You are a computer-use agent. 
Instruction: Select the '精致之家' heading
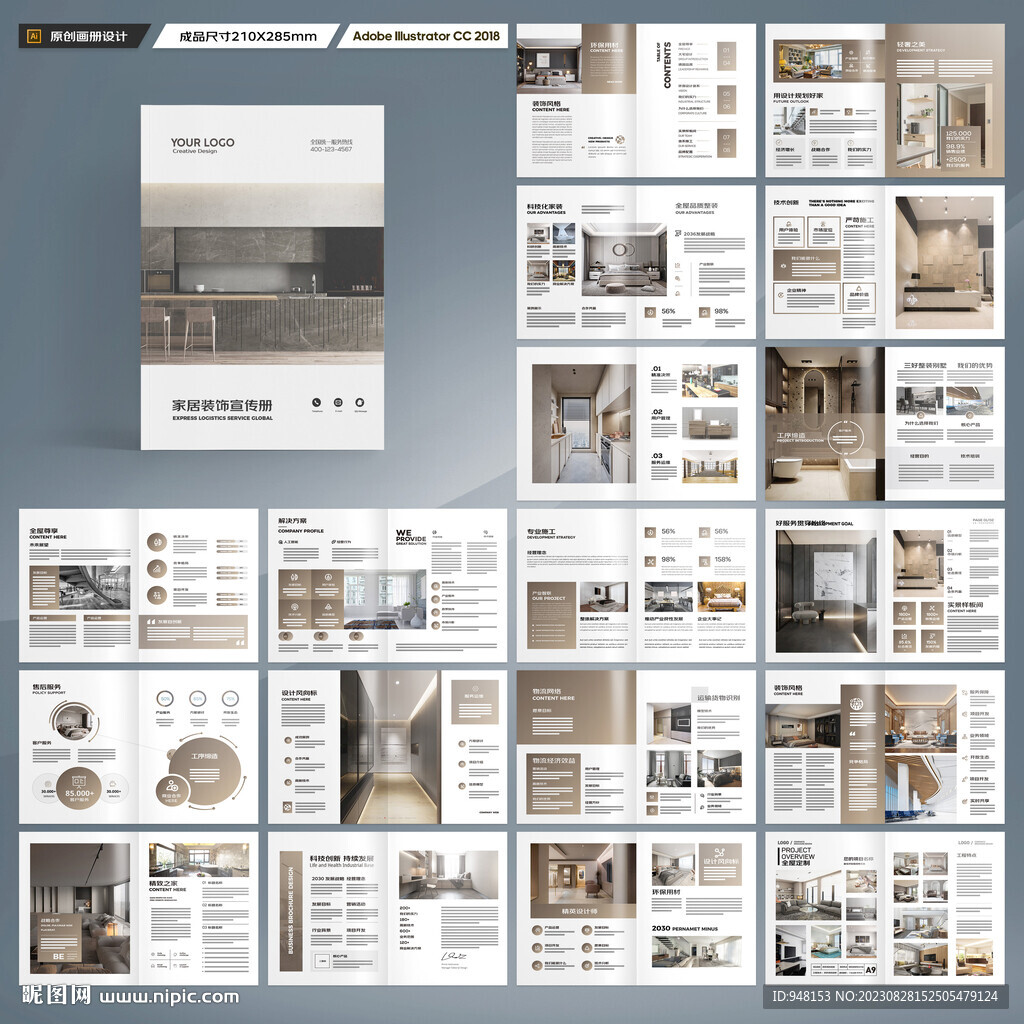(x=163, y=883)
